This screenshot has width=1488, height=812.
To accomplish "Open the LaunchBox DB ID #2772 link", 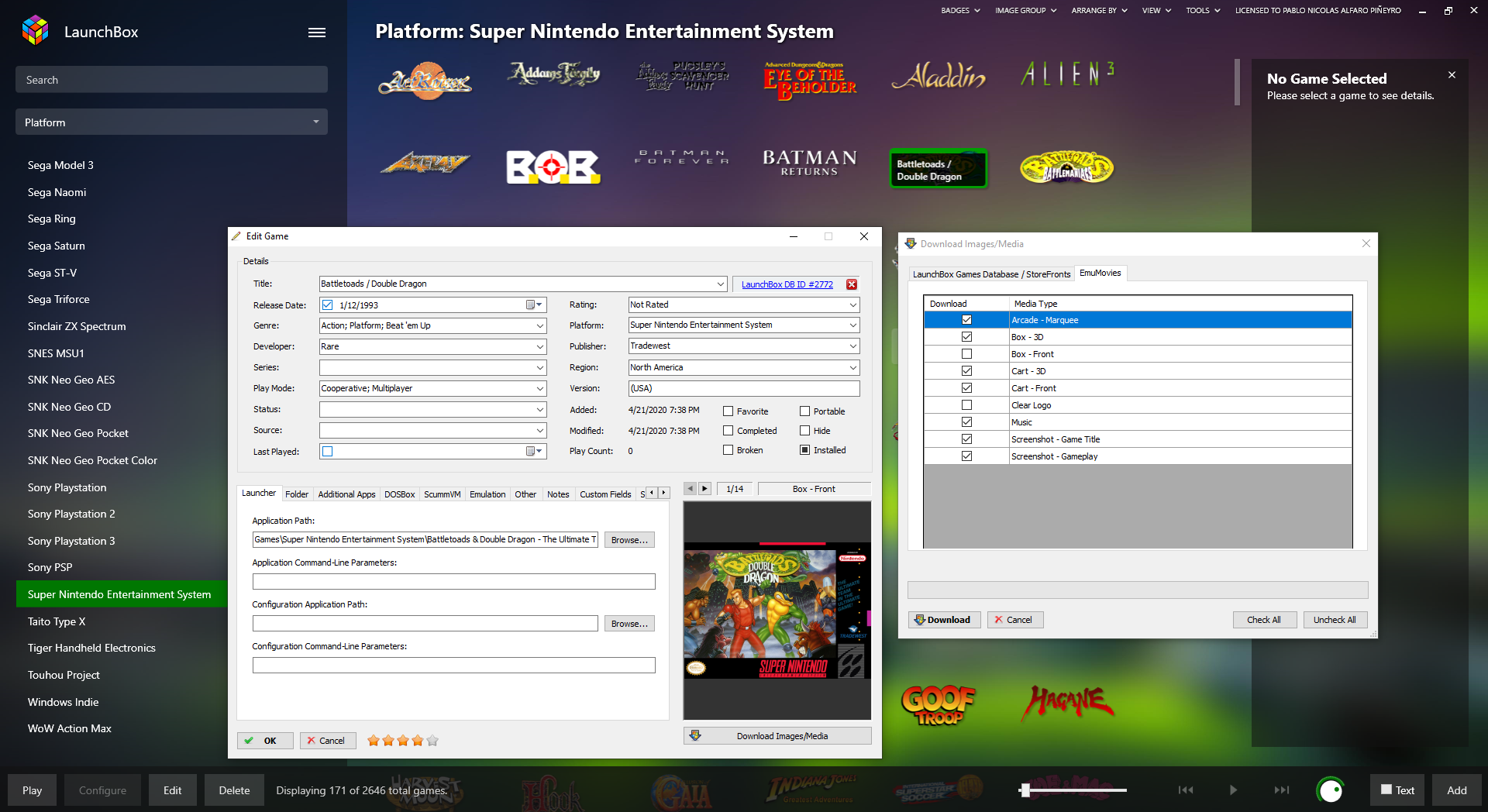I will tap(787, 284).
